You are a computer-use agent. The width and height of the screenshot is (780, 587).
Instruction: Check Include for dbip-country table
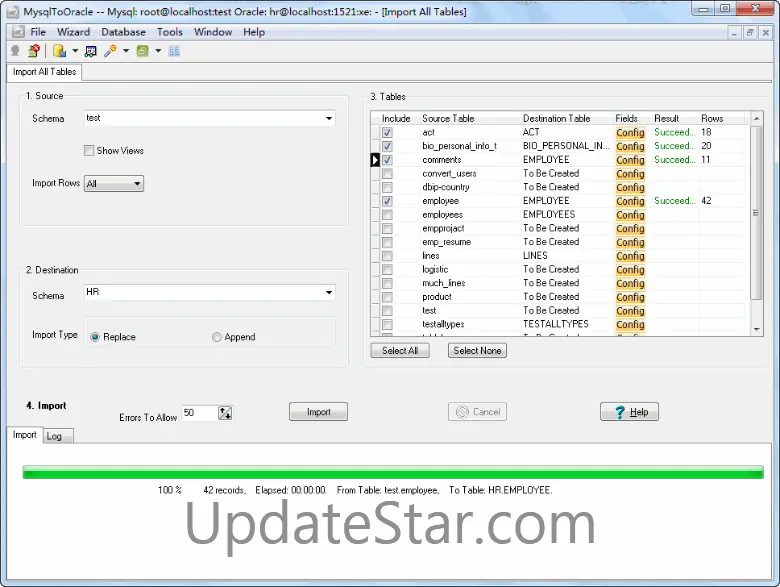387,187
